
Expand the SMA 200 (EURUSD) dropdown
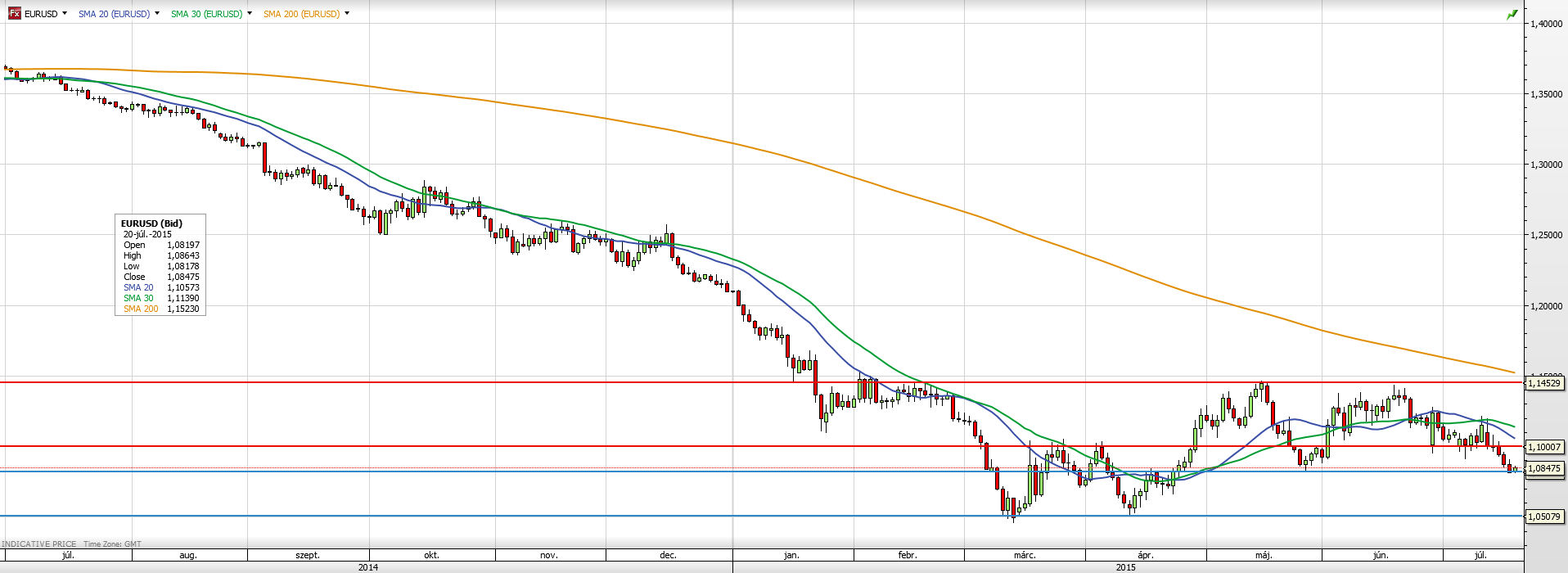click(347, 14)
